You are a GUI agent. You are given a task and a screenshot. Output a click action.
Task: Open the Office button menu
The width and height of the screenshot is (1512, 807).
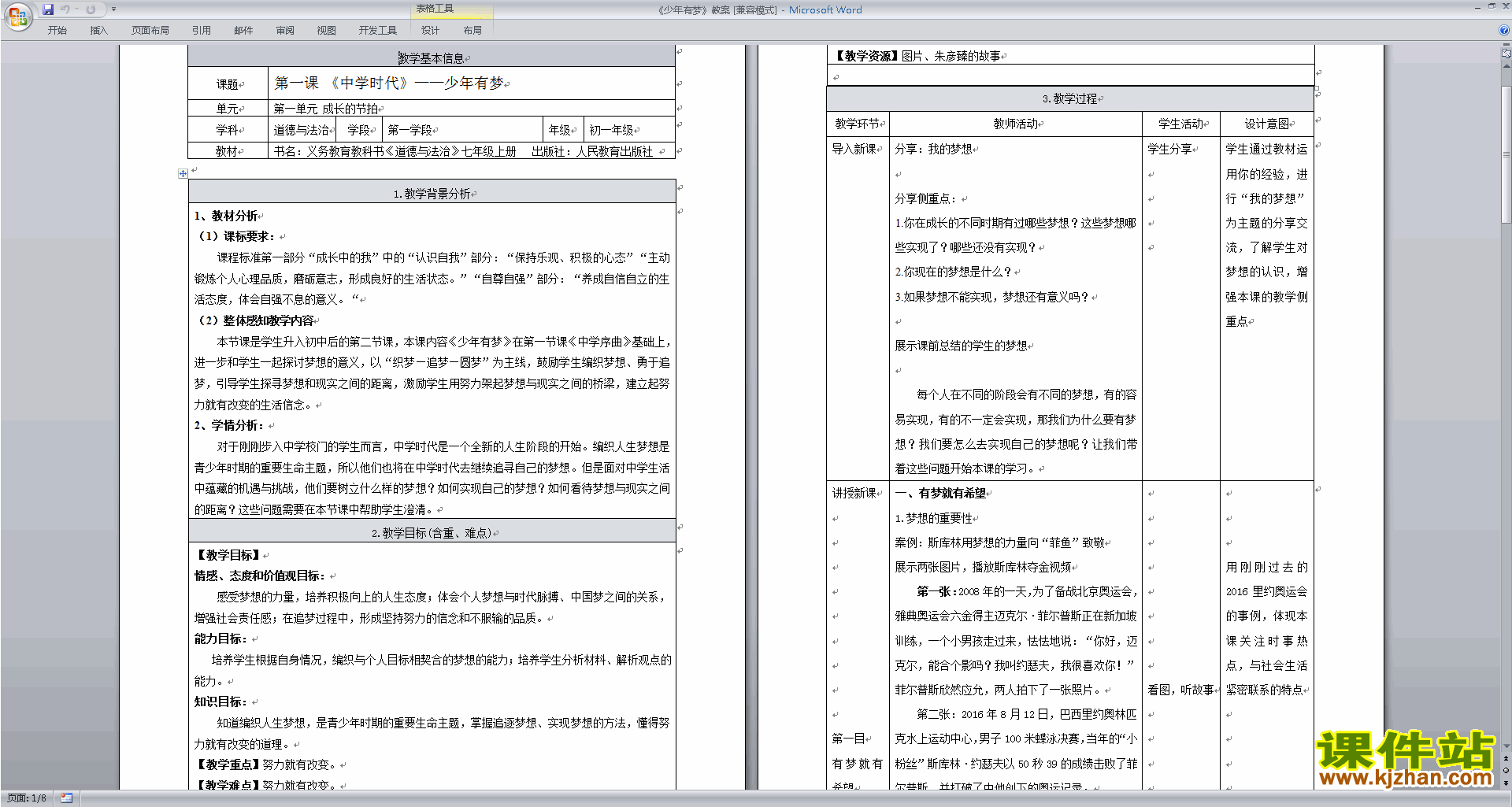pos(17,16)
